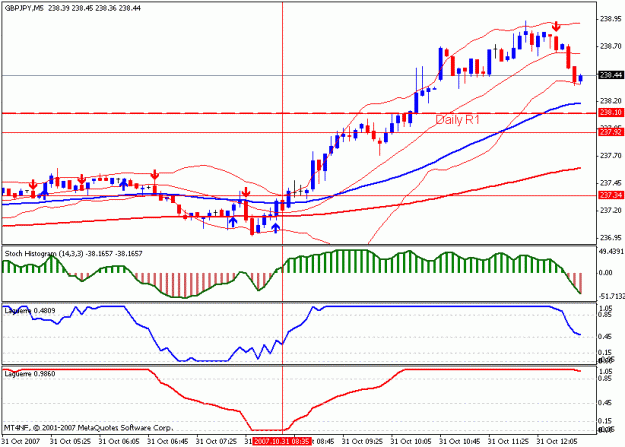The width and height of the screenshot is (625, 447).
Task: Click the 'Stoch Histogram (14,3,3)' indicator label
Action: point(44,254)
